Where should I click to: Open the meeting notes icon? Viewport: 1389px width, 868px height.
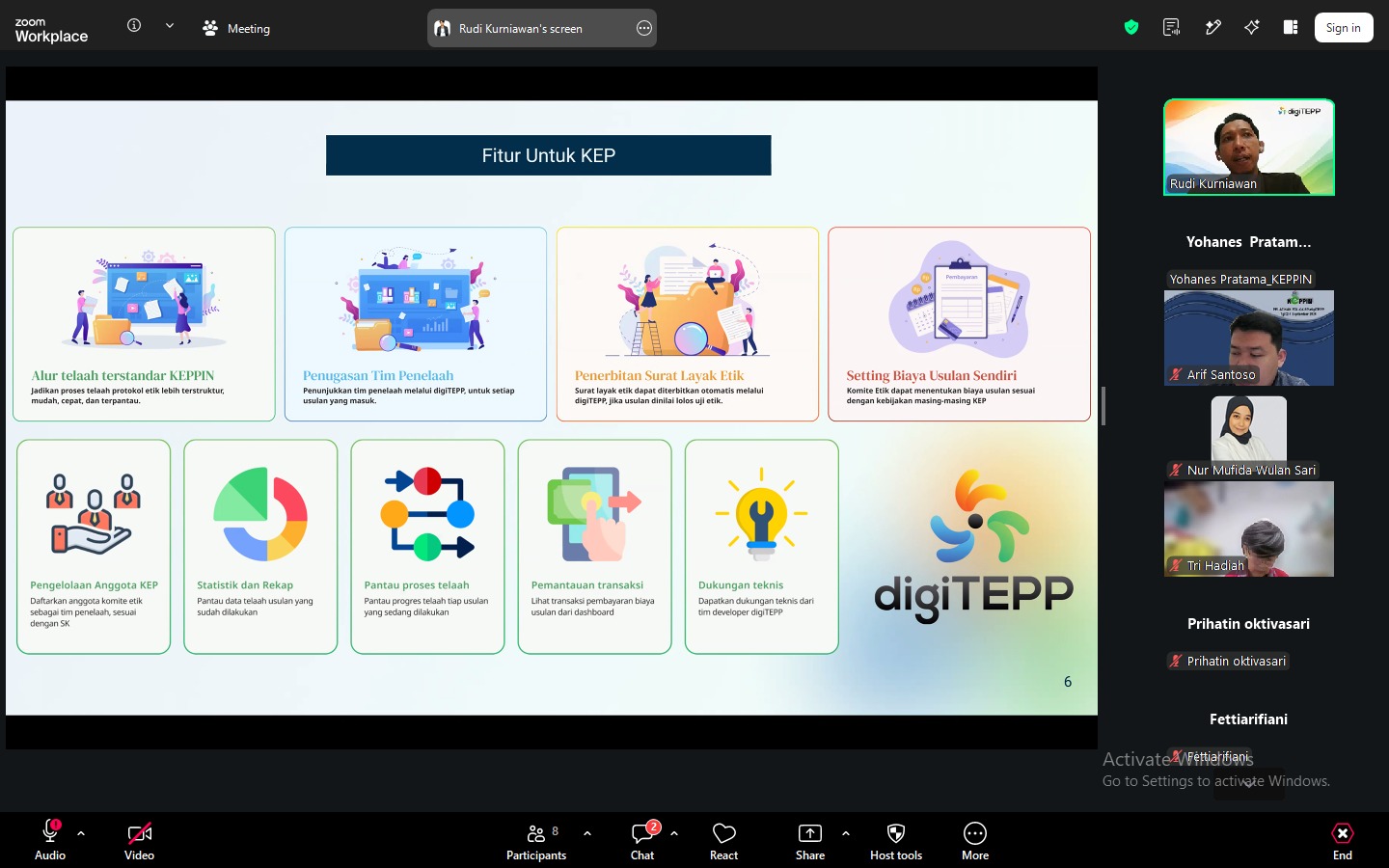click(x=1172, y=27)
